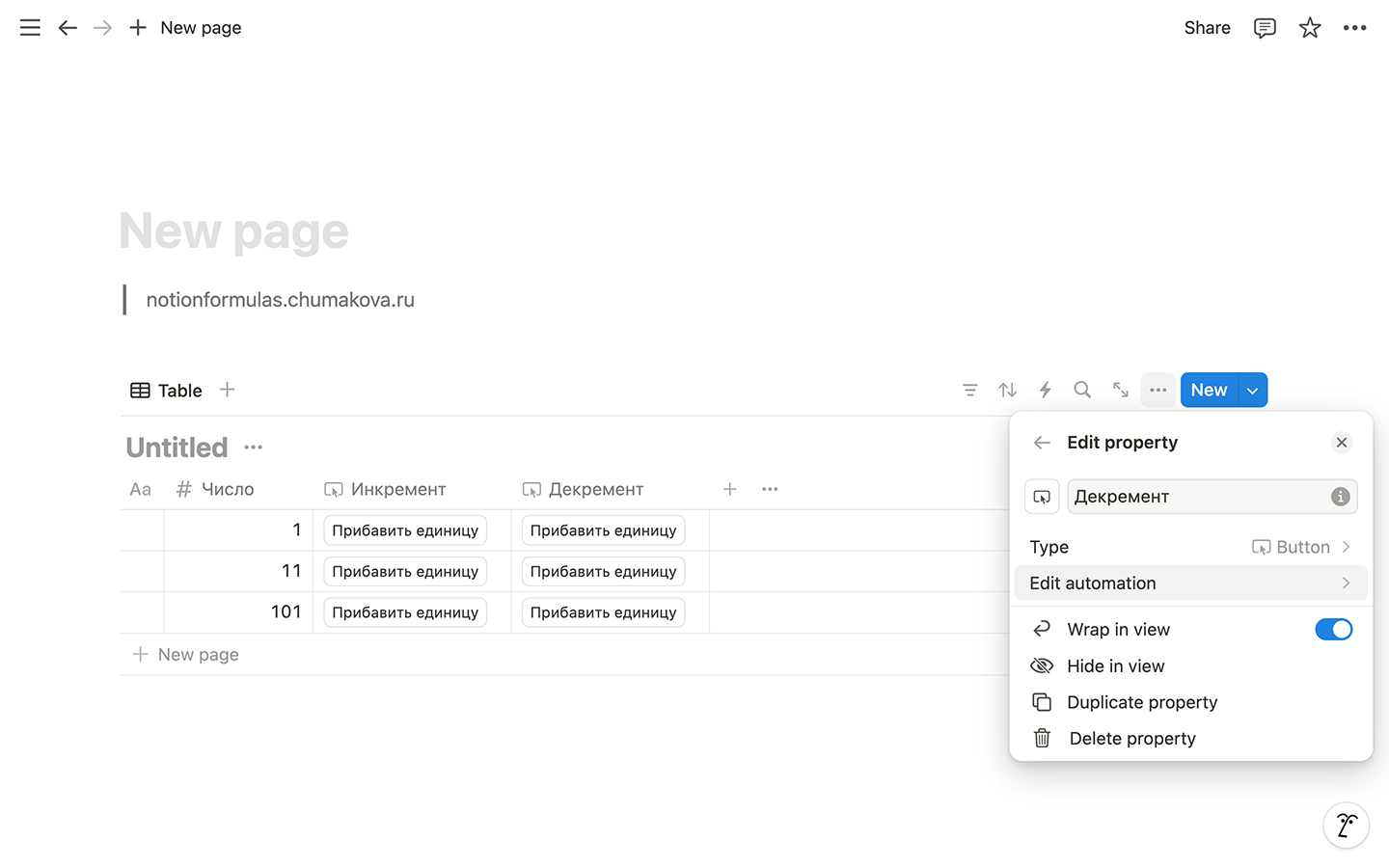The width and height of the screenshot is (1389, 868).
Task: Click the info icon in name field
Action: point(1340,497)
